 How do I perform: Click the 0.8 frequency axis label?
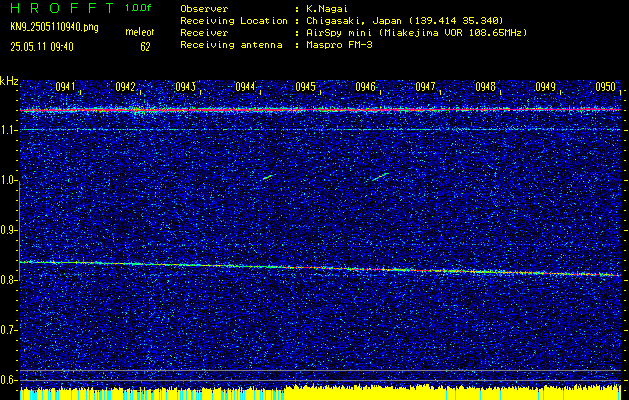point(8,280)
